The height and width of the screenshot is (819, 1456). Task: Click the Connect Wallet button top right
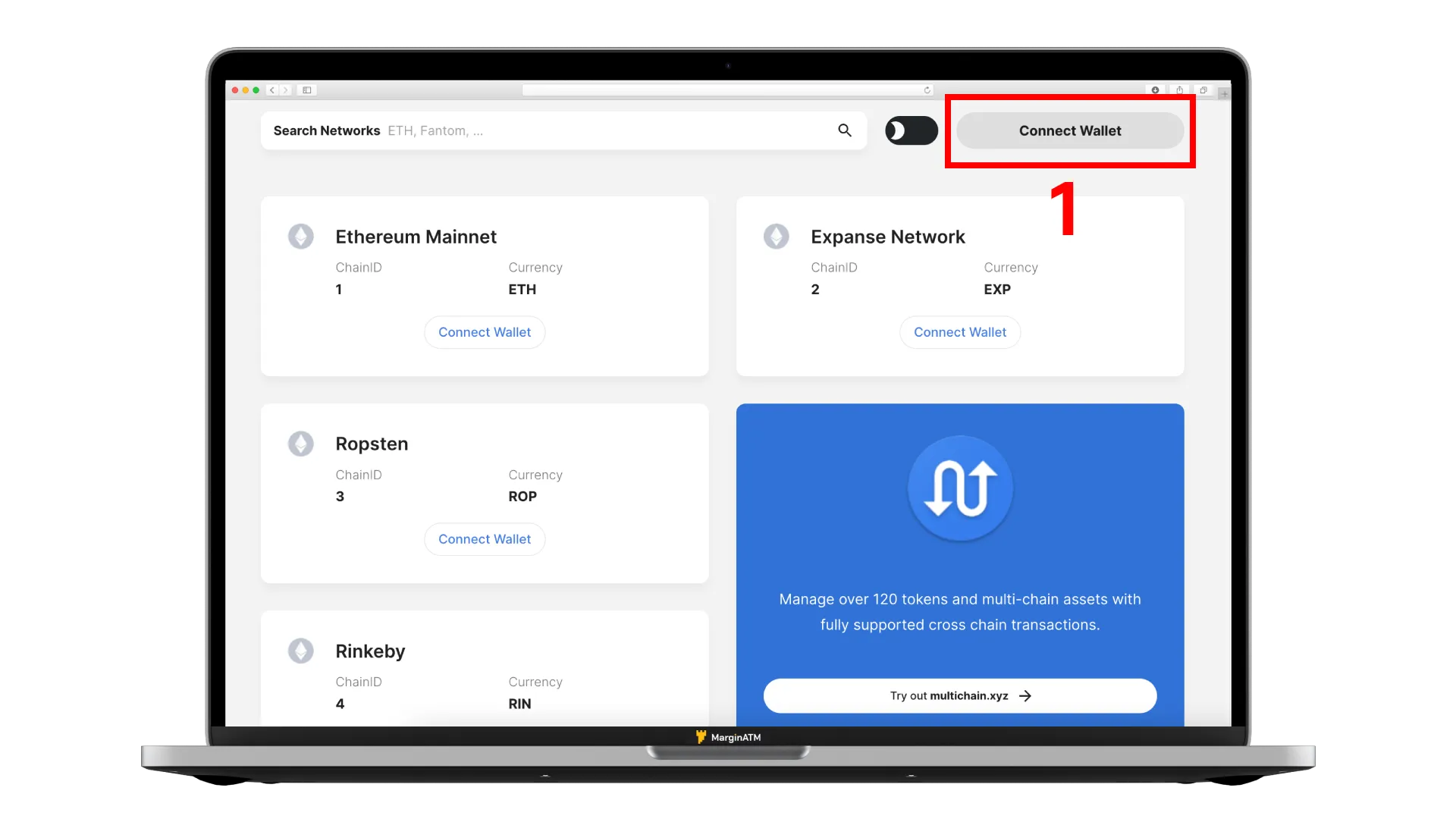[x=1070, y=131]
